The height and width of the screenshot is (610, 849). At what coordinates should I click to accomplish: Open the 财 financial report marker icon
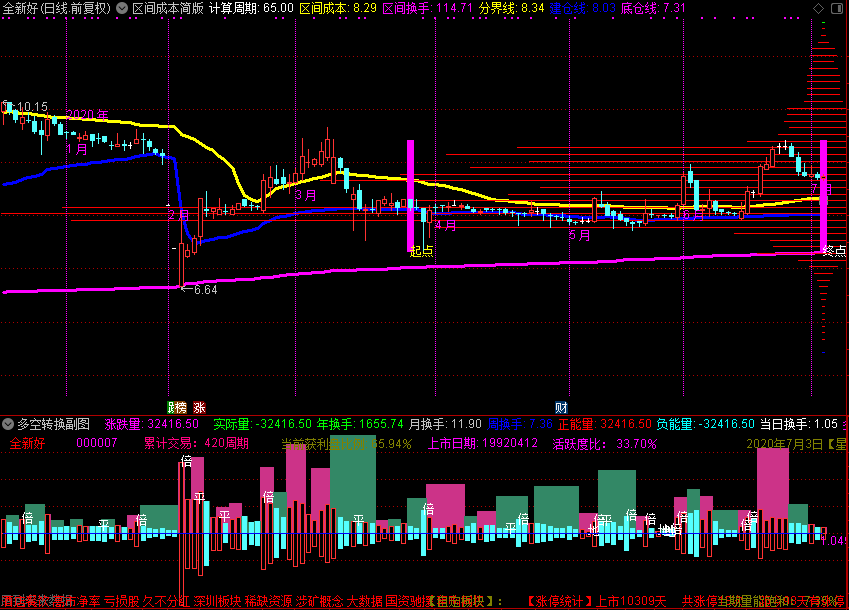click(561, 408)
